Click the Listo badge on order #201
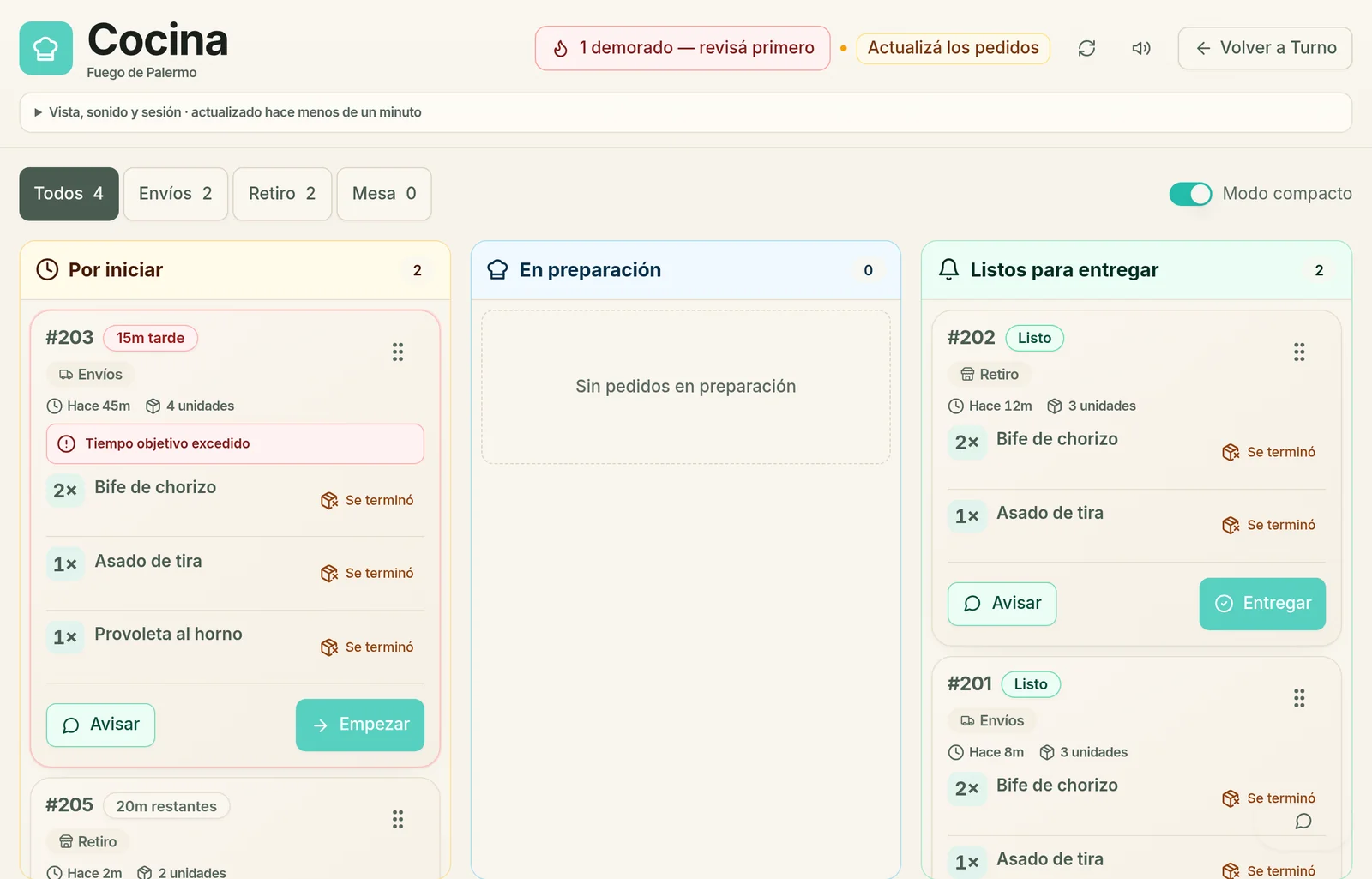1372x879 pixels. (1031, 684)
